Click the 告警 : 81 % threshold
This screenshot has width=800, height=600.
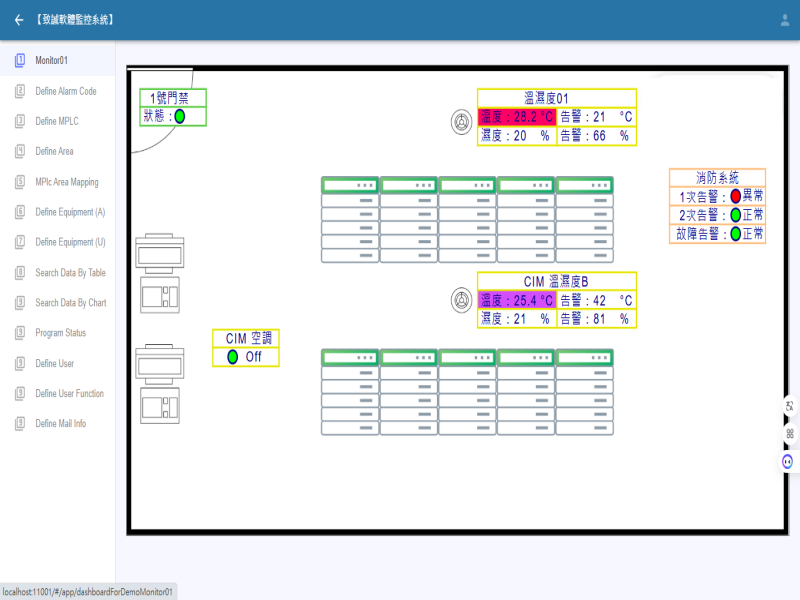click(596, 319)
